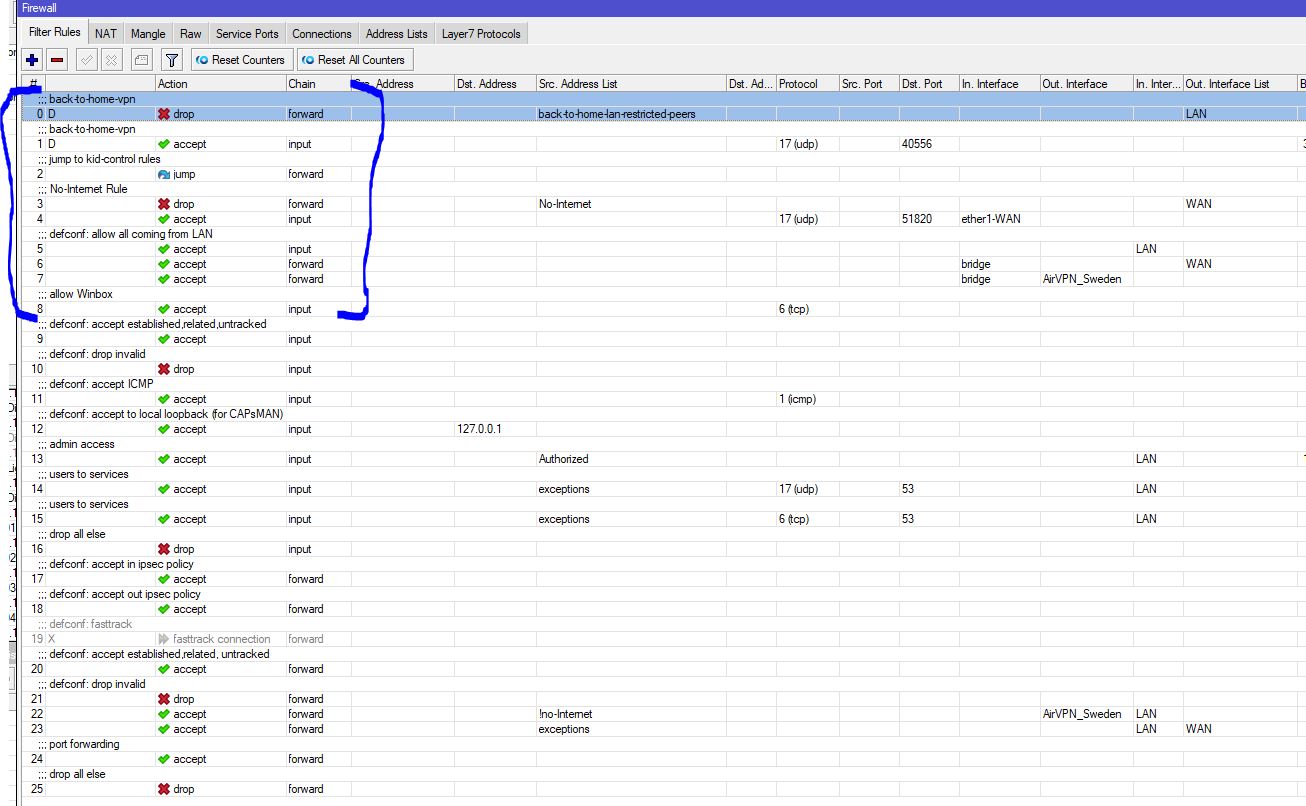Click the accept icon of rule 12
This screenshot has width=1306, height=806.
(164, 429)
